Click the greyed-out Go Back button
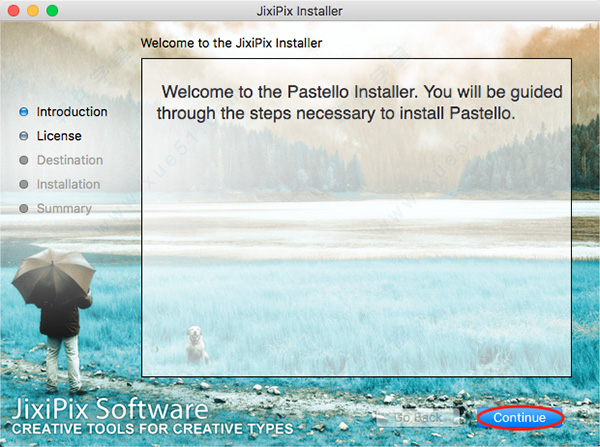This screenshot has width=600, height=447. [418, 418]
